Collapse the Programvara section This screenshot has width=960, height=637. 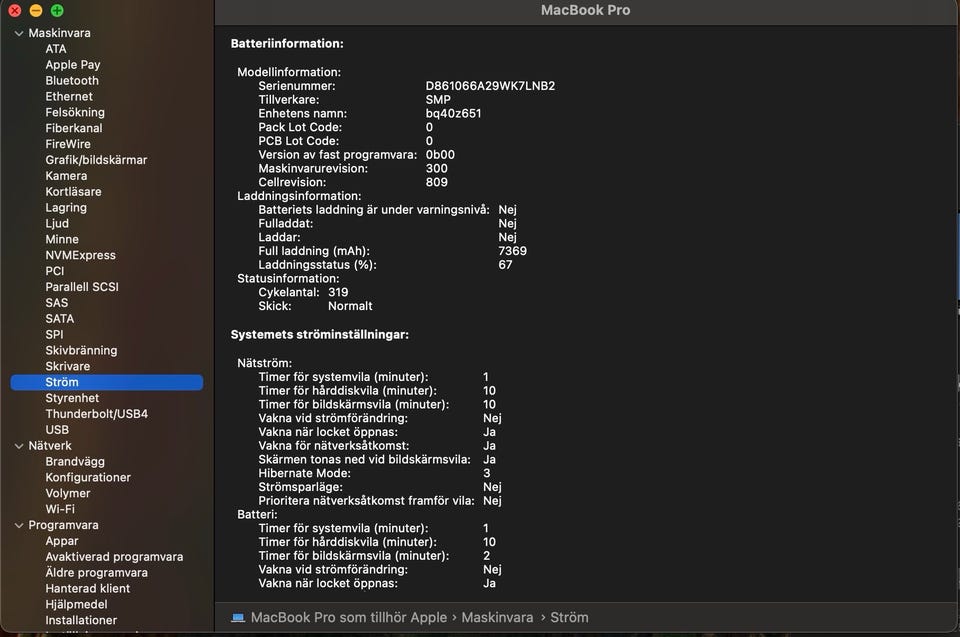19,525
